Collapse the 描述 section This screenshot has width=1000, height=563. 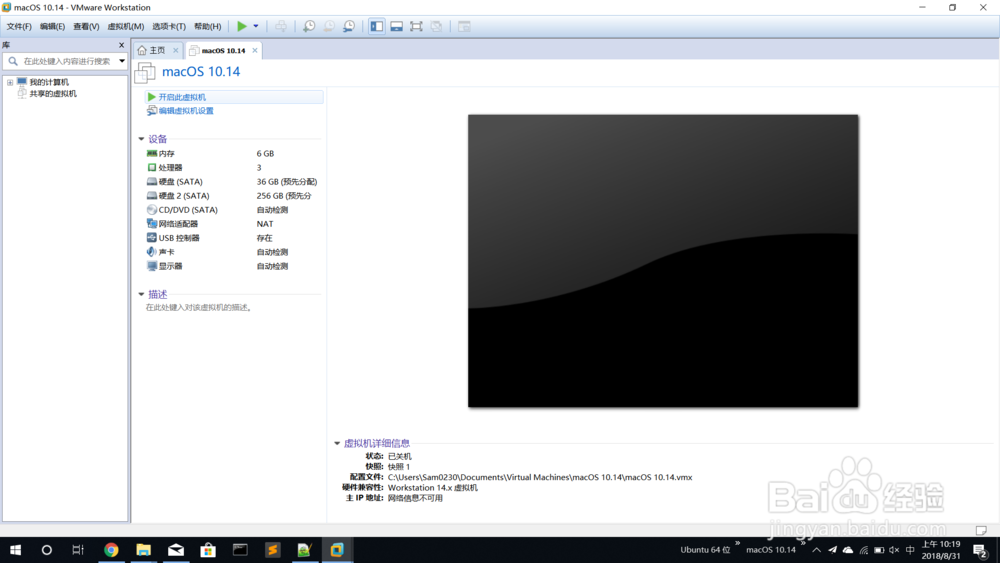coord(142,295)
